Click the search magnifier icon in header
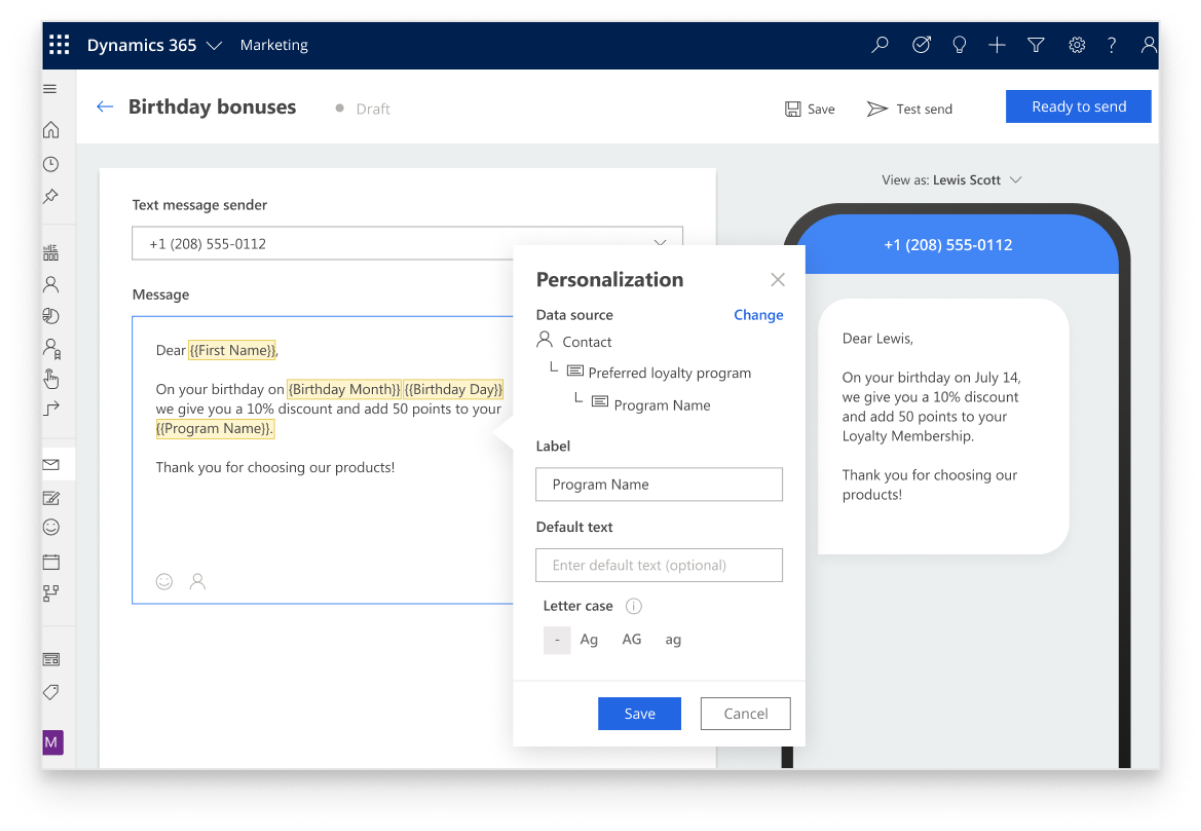 point(880,45)
